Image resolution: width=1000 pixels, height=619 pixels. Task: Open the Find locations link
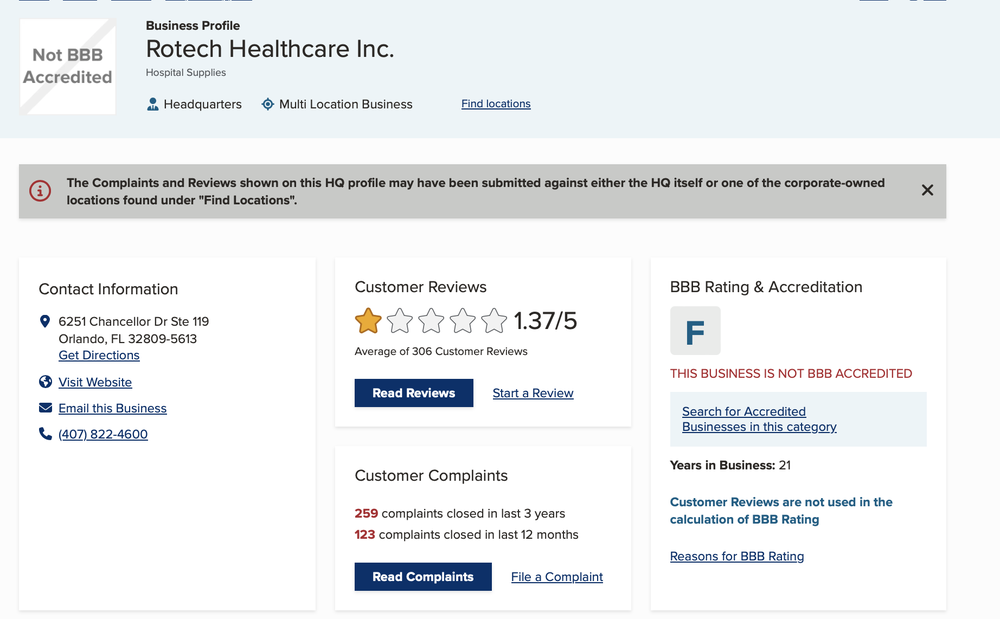[496, 104]
